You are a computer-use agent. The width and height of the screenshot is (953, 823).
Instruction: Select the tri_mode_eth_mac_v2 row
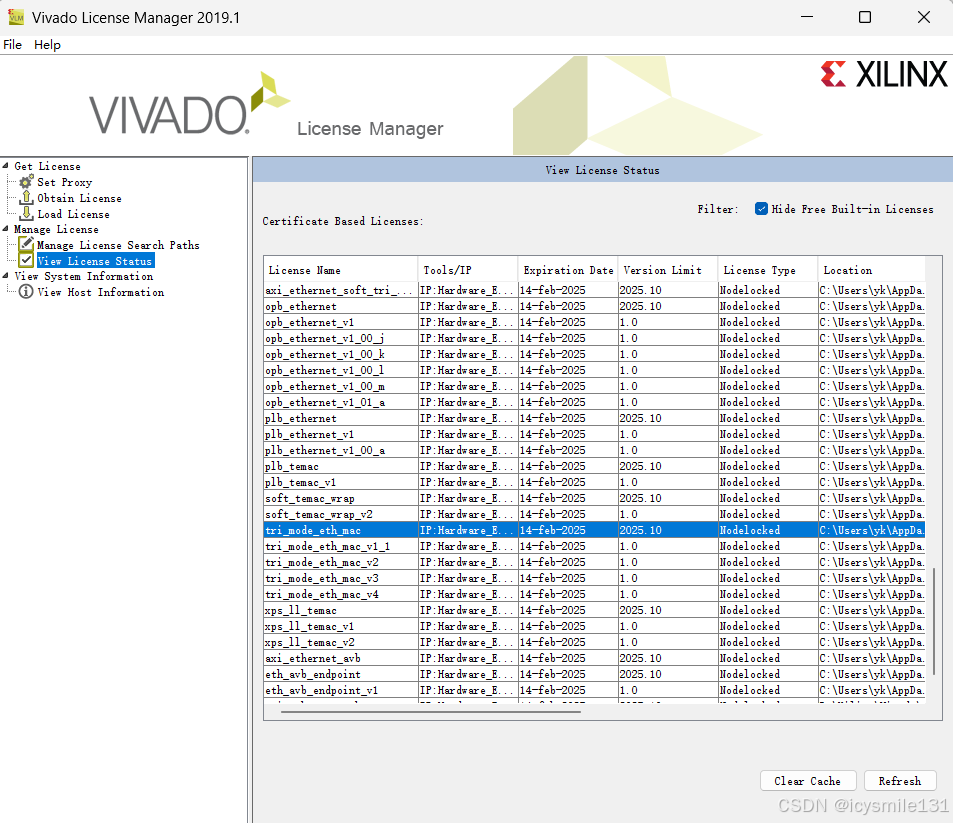coord(594,562)
